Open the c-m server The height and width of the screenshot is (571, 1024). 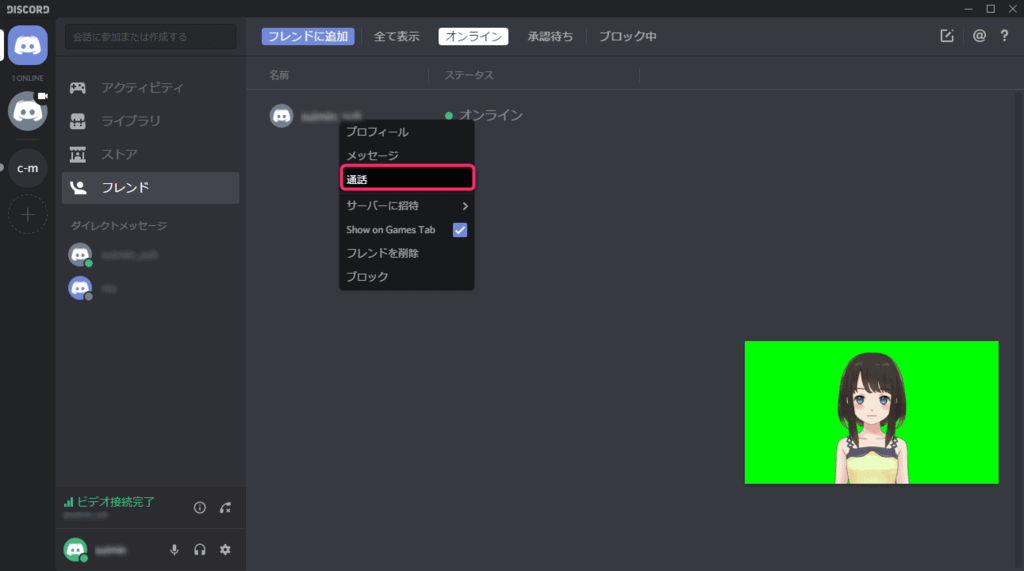click(x=27, y=168)
